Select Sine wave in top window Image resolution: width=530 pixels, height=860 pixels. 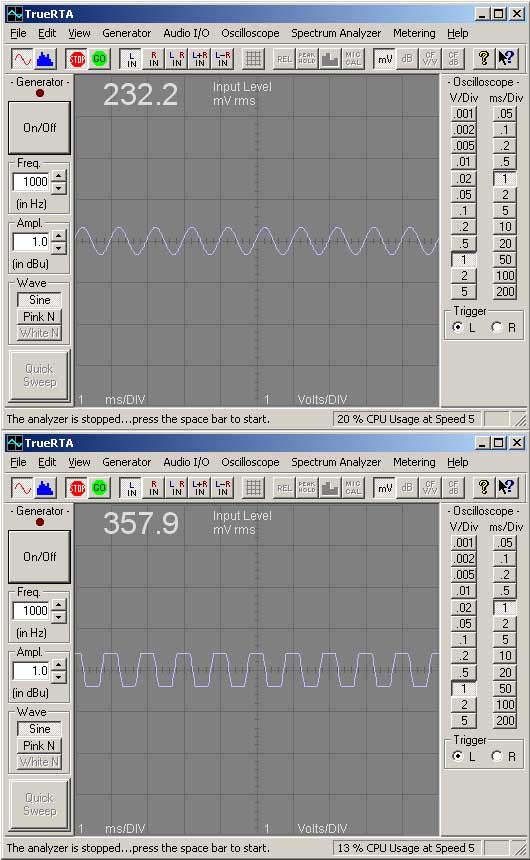coord(39,300)
